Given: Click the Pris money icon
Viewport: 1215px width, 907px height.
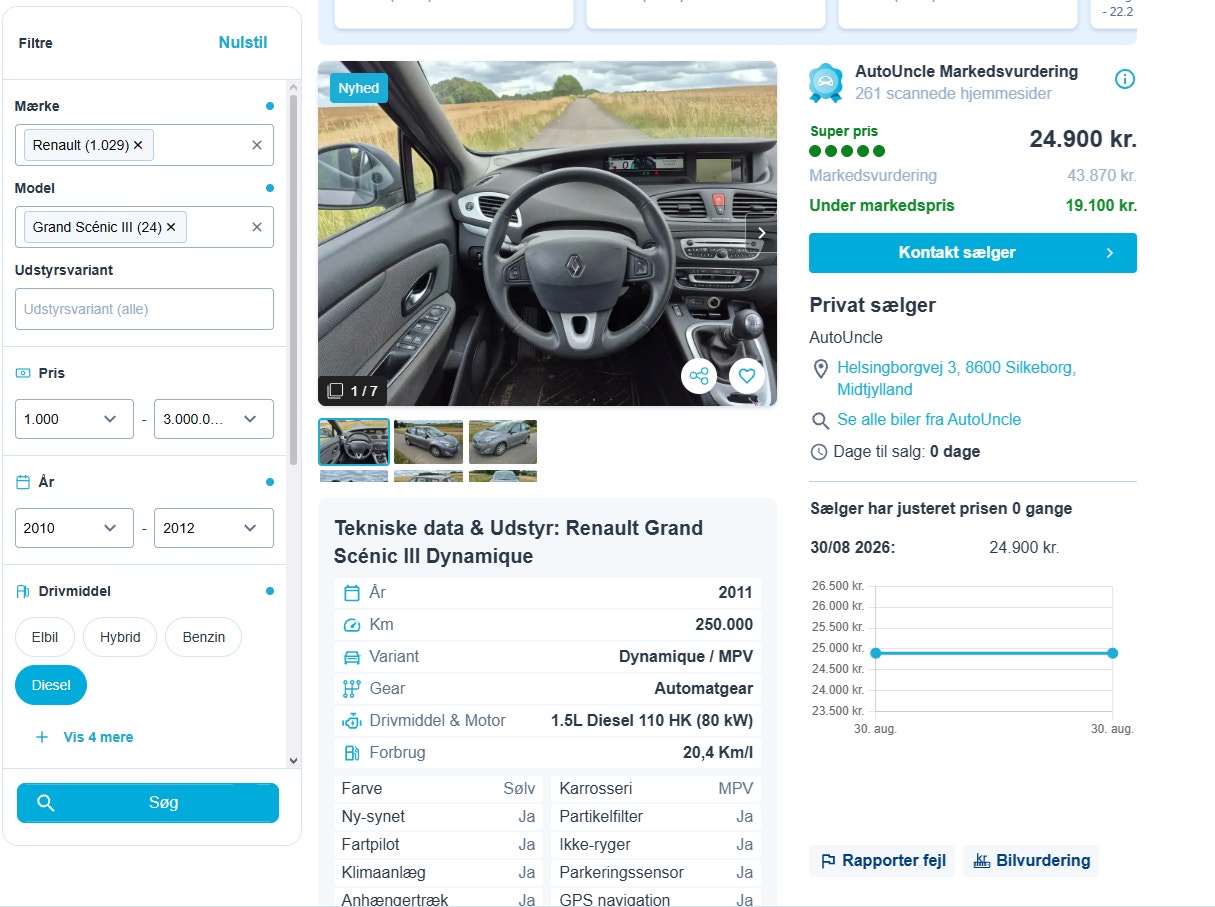Looking at the screenshot, I should (x=23, y=373).
